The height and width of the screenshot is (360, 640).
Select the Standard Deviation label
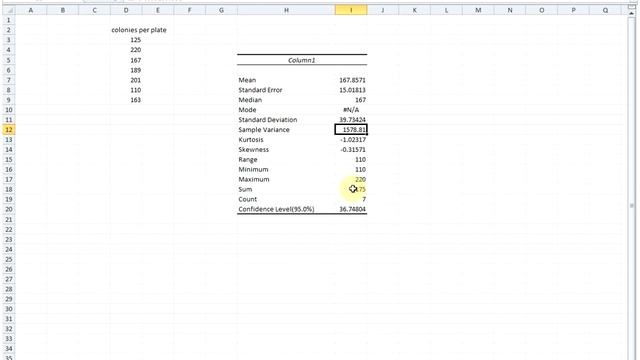[286, 120]
